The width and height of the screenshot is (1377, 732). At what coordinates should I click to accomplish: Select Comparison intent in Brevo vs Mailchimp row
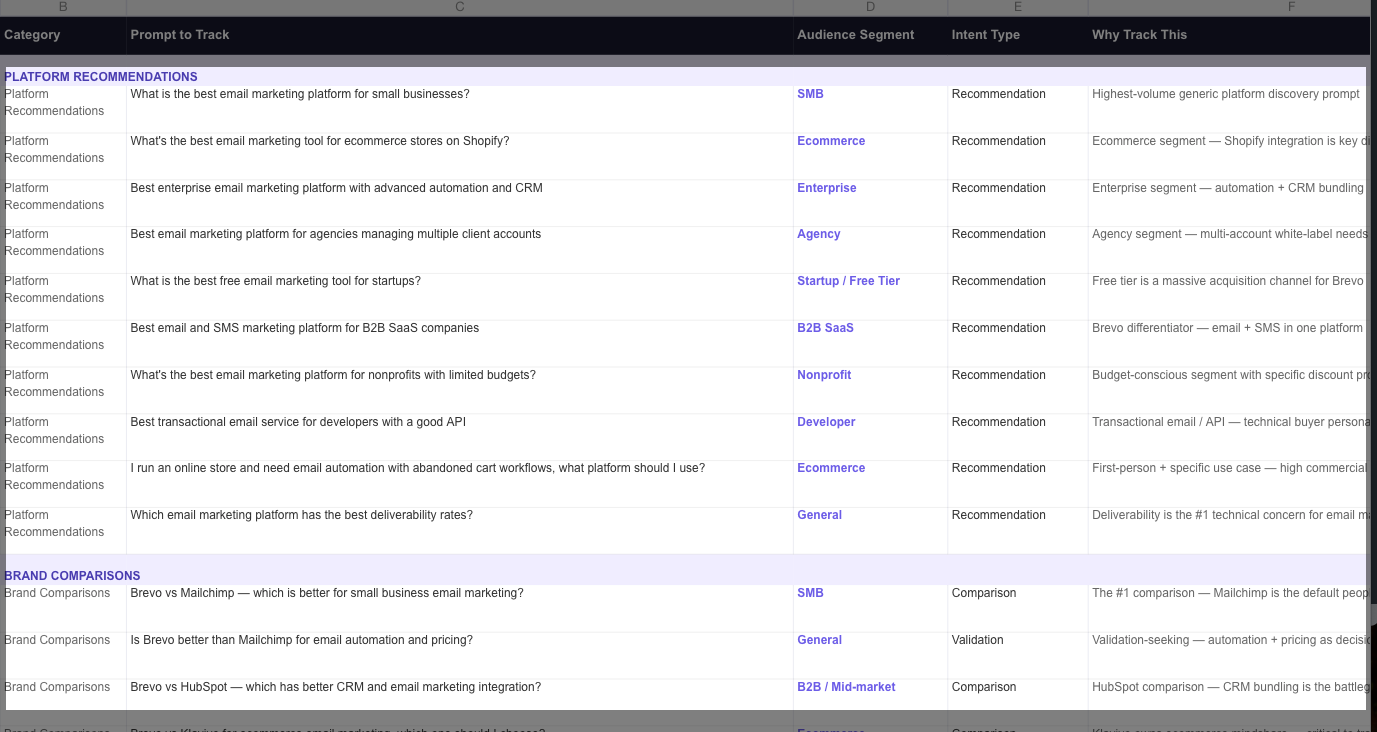[1018, 609]
